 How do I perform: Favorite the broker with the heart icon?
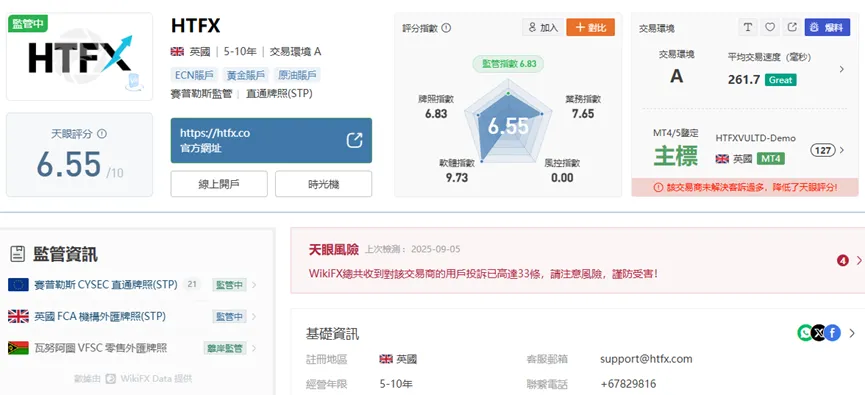pyautogui.click(x=770, y=27)
